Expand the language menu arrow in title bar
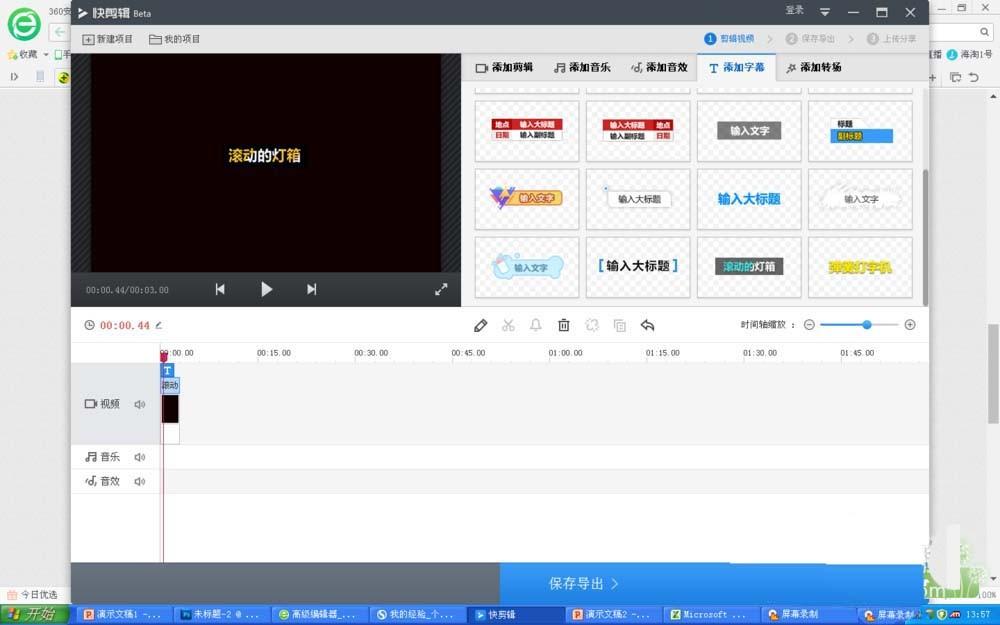This screenshot has width=1000, height=625. coord(825,13)
